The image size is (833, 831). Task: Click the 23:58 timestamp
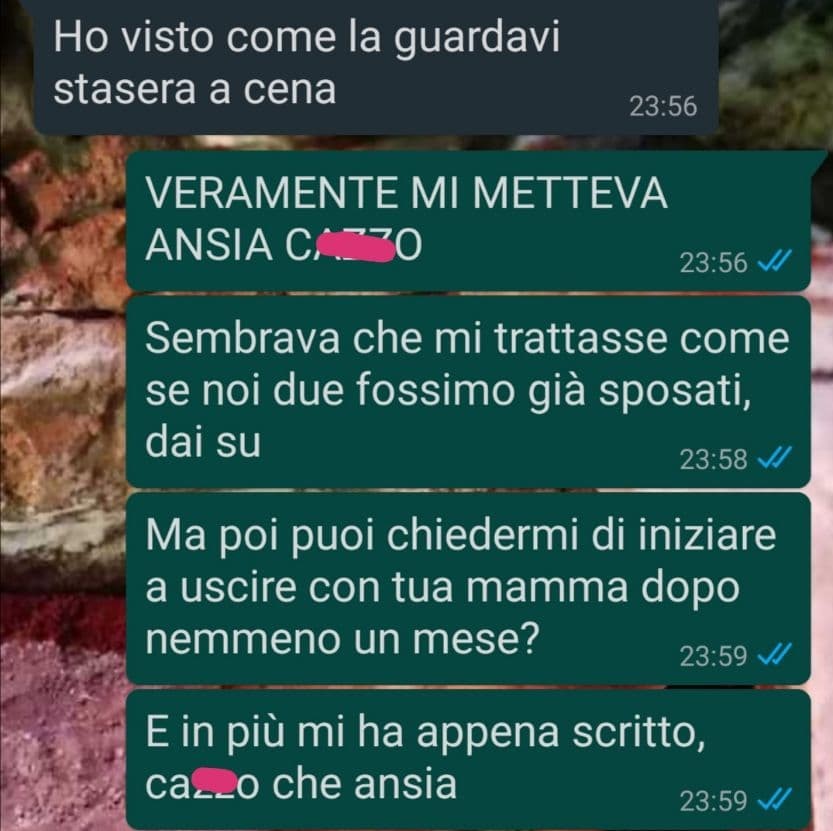point(713,459)
